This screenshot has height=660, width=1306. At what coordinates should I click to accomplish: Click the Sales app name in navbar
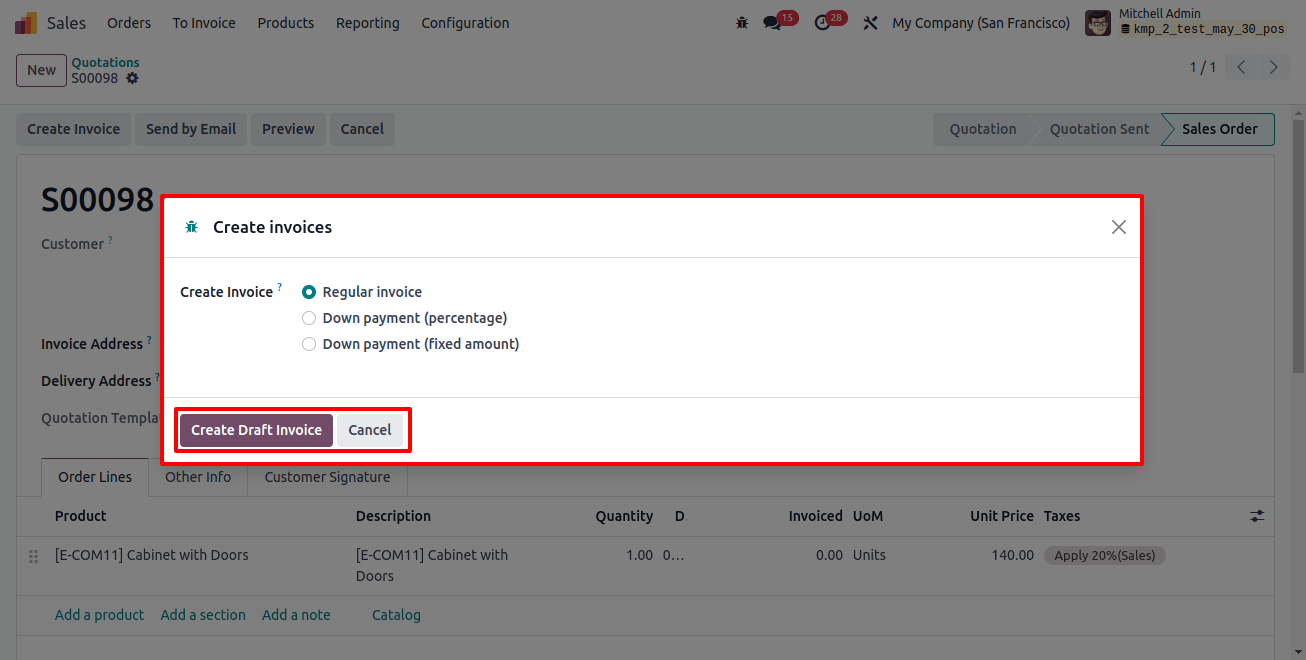click(66, 23)
